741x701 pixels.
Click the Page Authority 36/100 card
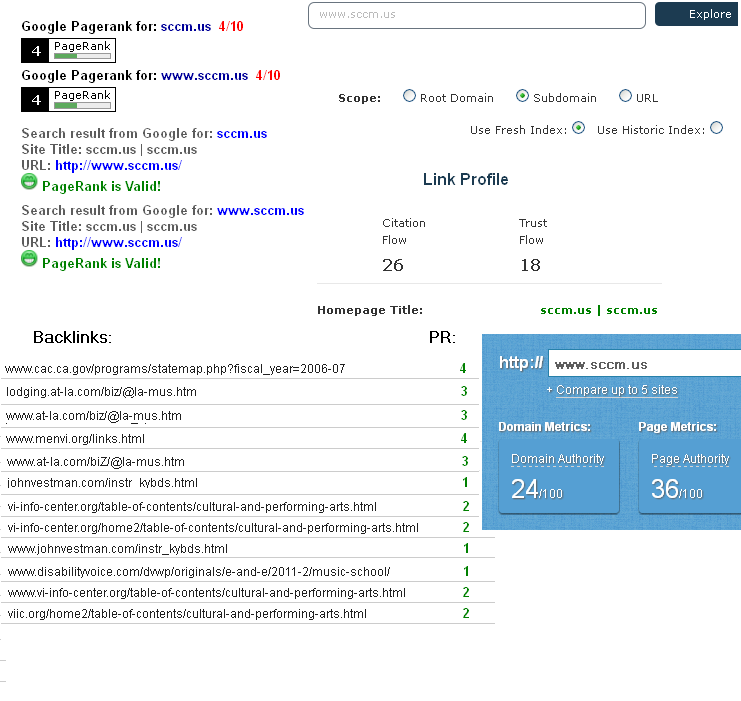coord(690,476)
